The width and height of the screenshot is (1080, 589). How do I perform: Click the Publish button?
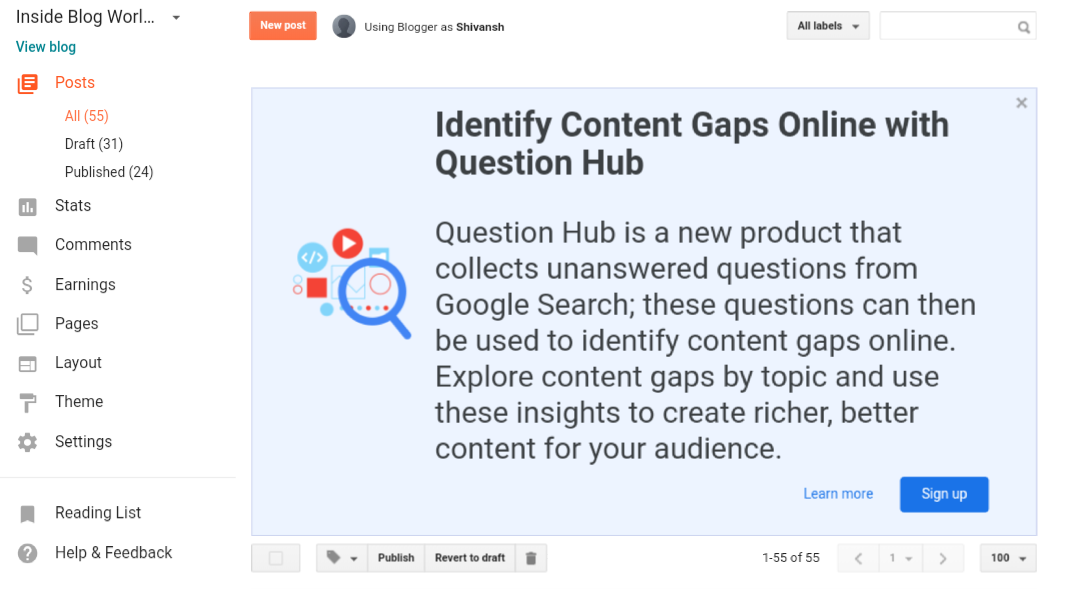pos(396,558)
